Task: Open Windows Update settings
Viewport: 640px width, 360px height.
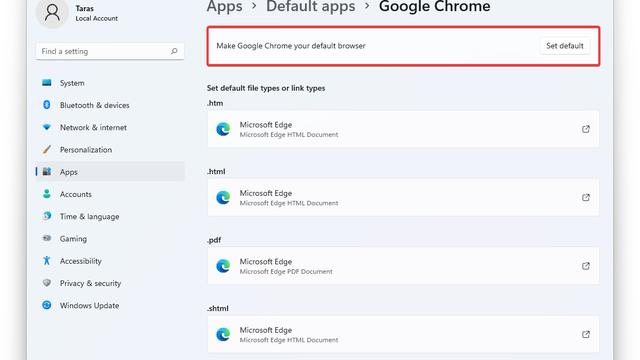Action: point(110,305)
